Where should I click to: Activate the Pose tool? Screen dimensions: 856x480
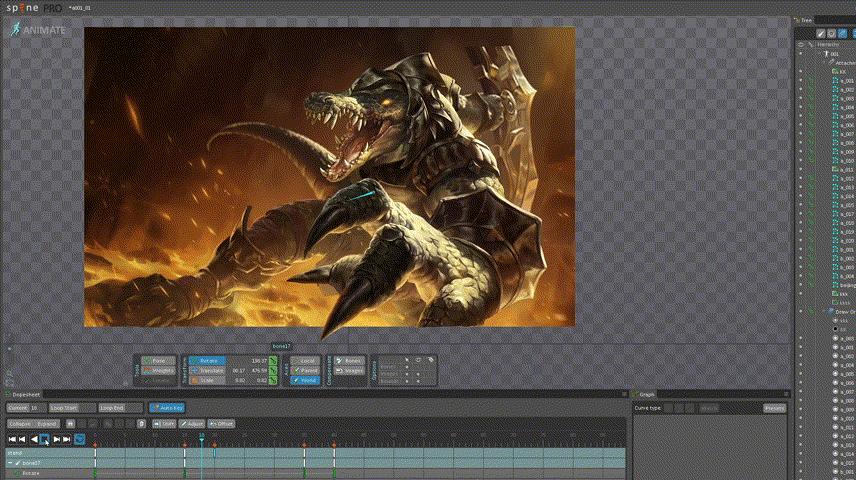pos(158,360)
